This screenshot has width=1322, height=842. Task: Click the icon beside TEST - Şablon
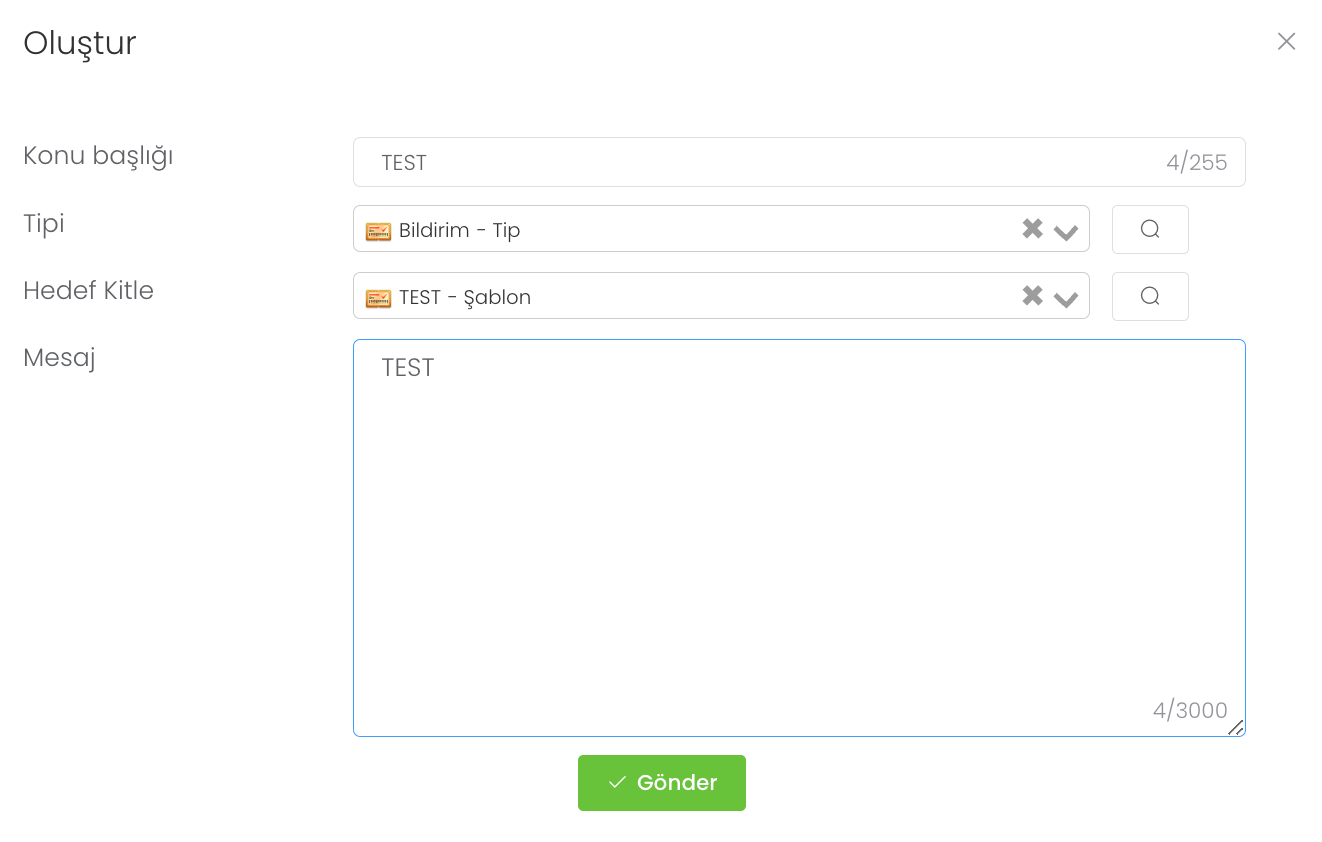pos(378,298)
